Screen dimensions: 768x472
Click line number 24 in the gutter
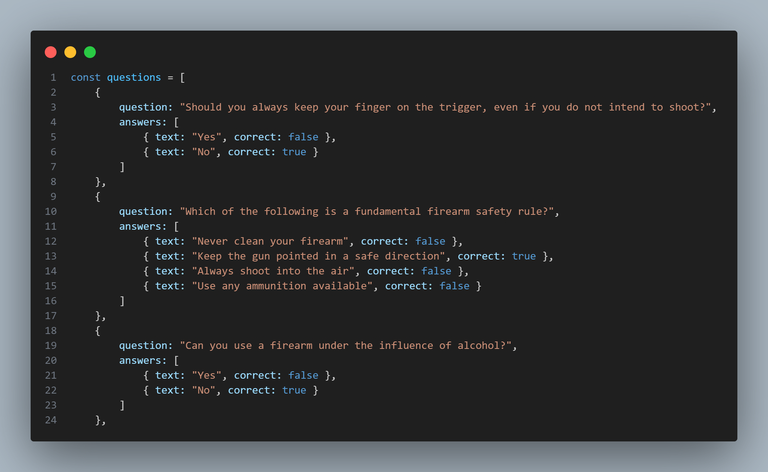[x=51, y=420]
